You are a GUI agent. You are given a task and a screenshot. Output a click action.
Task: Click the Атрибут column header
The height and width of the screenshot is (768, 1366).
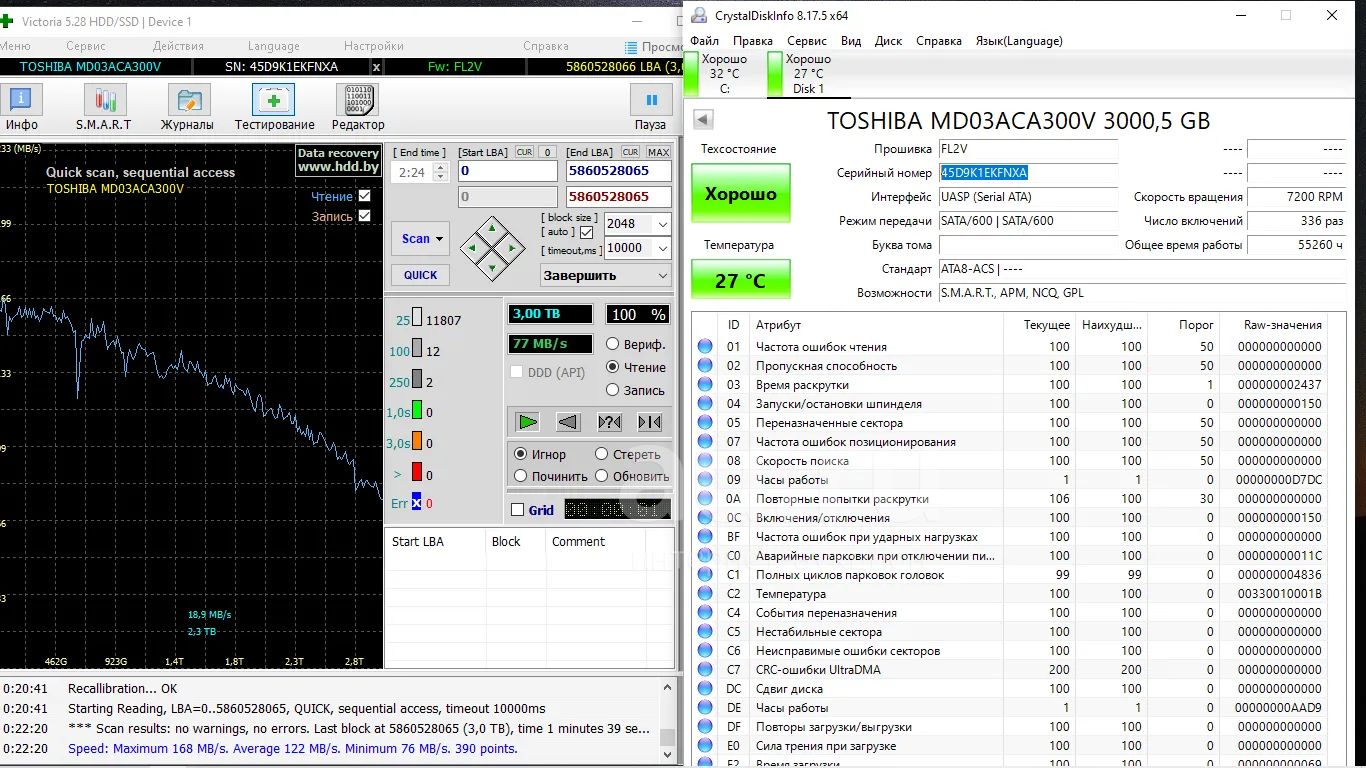[876, 325]
